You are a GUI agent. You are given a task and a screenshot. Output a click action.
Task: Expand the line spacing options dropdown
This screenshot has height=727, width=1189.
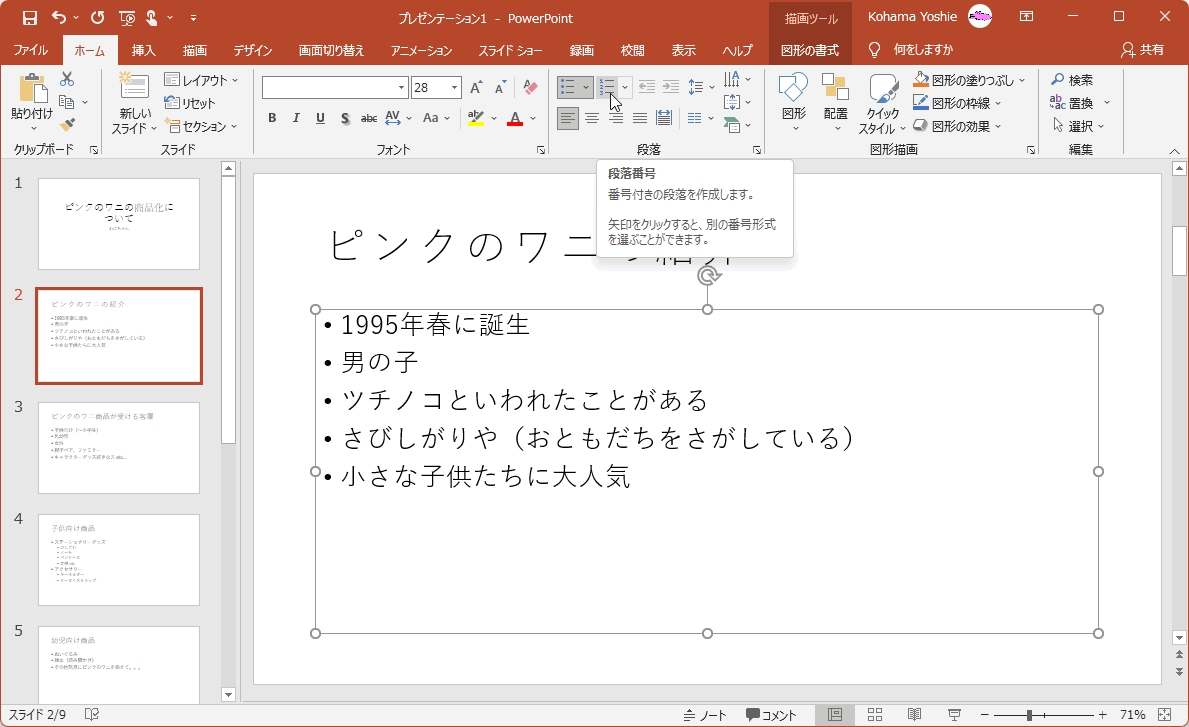click(710, 87)
